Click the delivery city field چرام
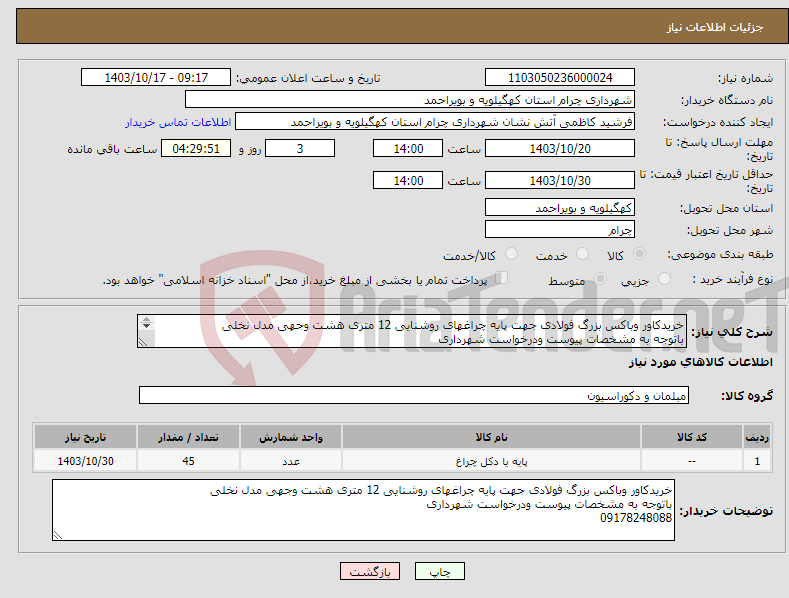789x598 pixels. [x=560, y=230]
